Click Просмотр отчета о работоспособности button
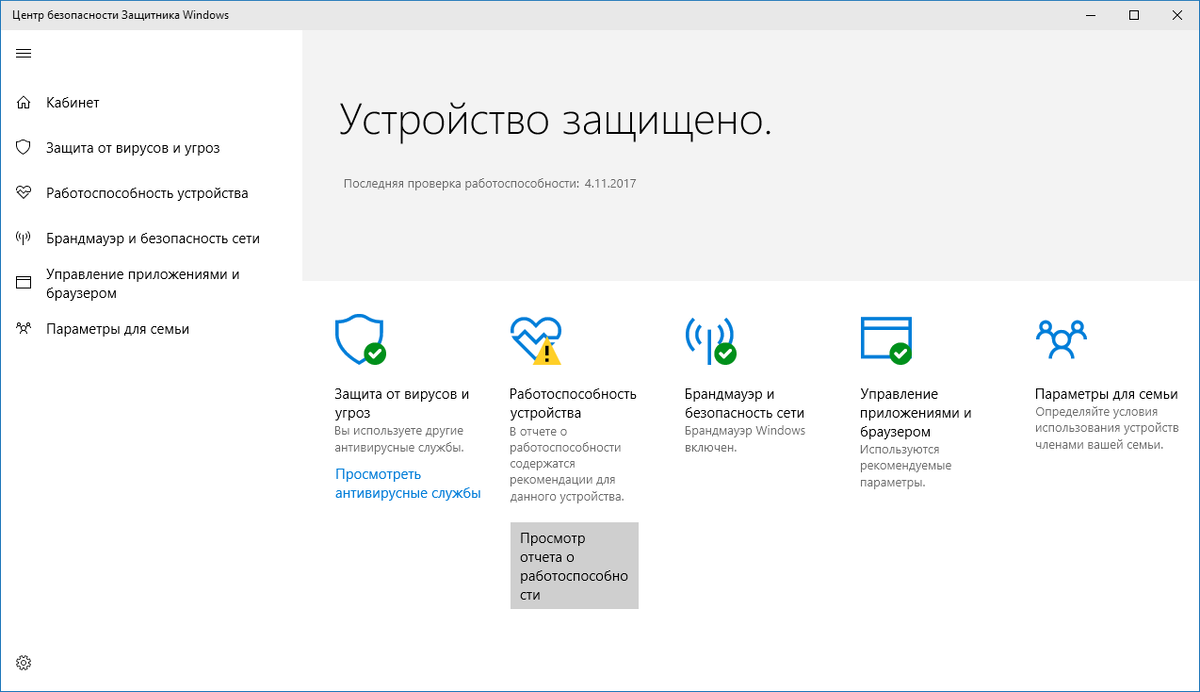 pyautogui.click(x=574, y=566)
